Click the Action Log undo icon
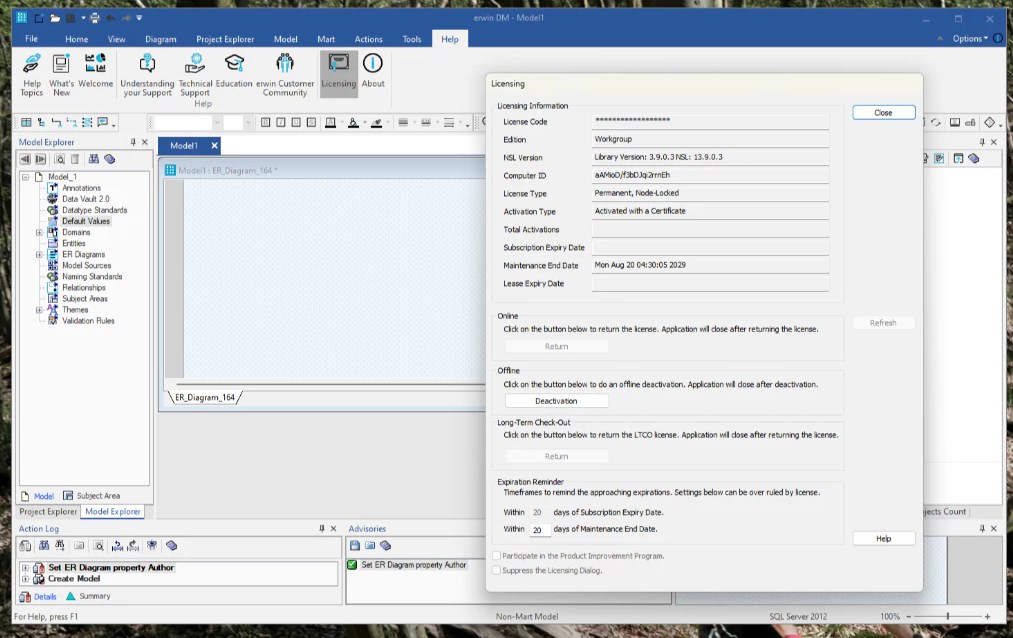This screenshot has height=638, width=1013. 117,546
